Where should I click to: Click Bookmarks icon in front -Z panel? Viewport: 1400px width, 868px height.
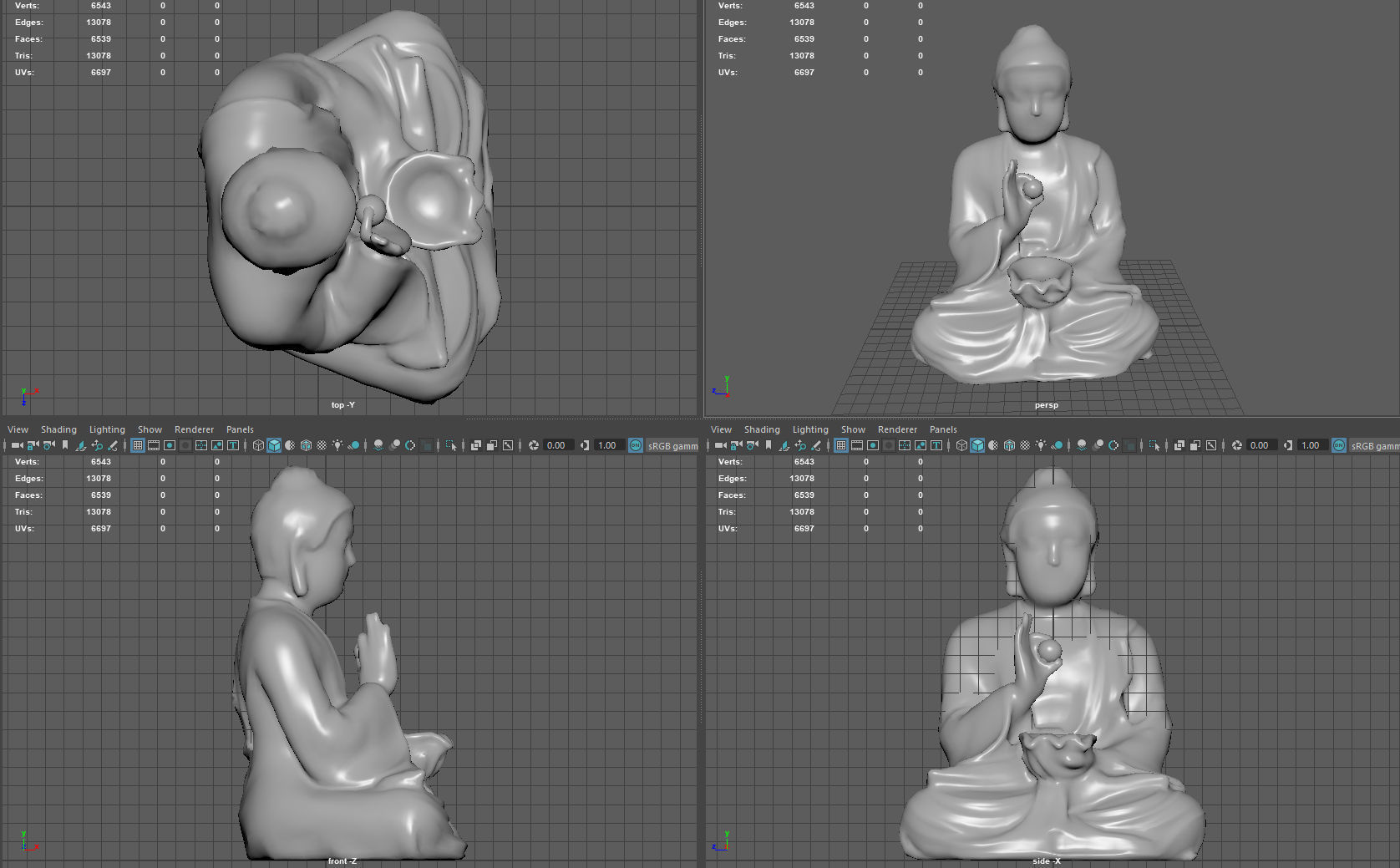coord(65,445)
